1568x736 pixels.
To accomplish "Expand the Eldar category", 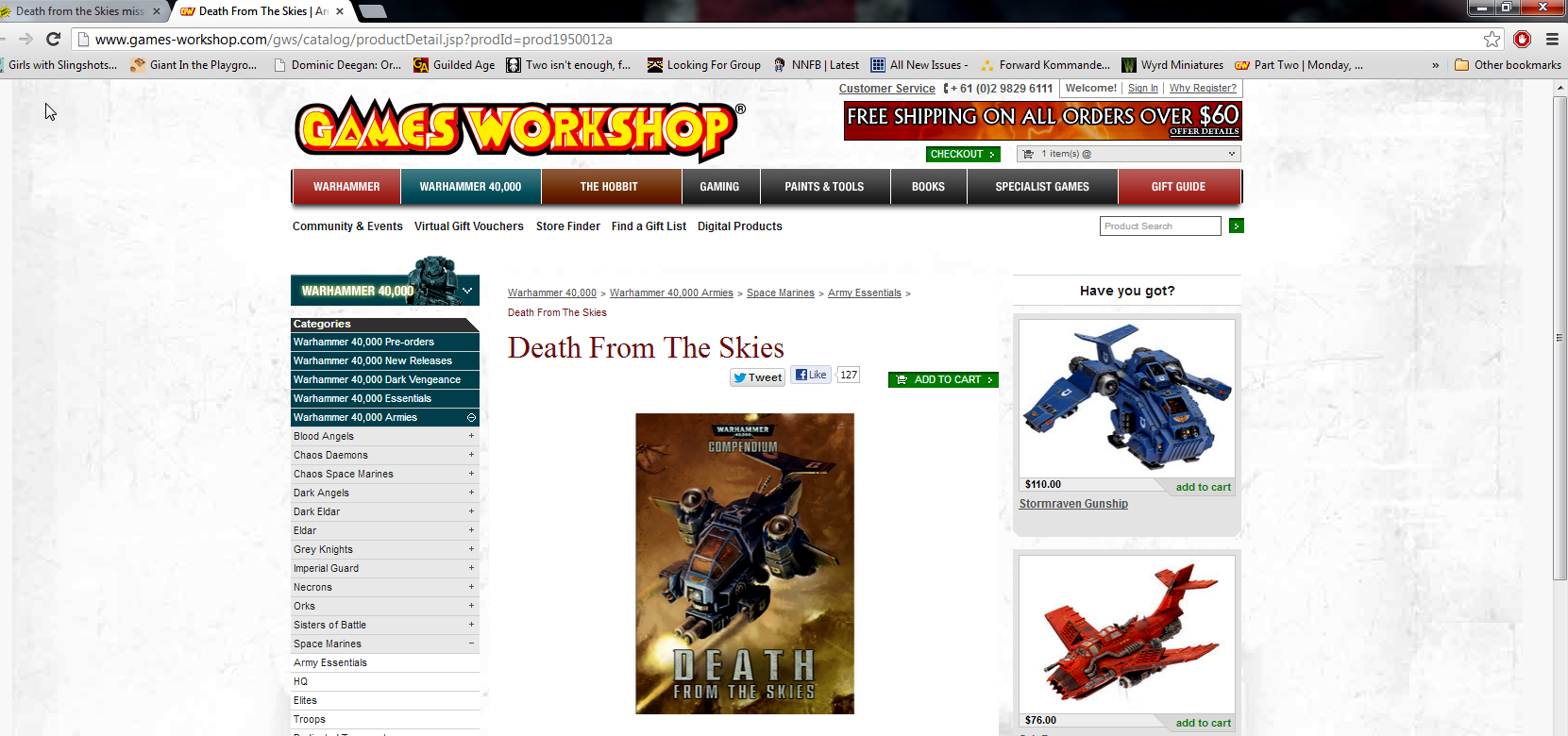I will (471, 530).
